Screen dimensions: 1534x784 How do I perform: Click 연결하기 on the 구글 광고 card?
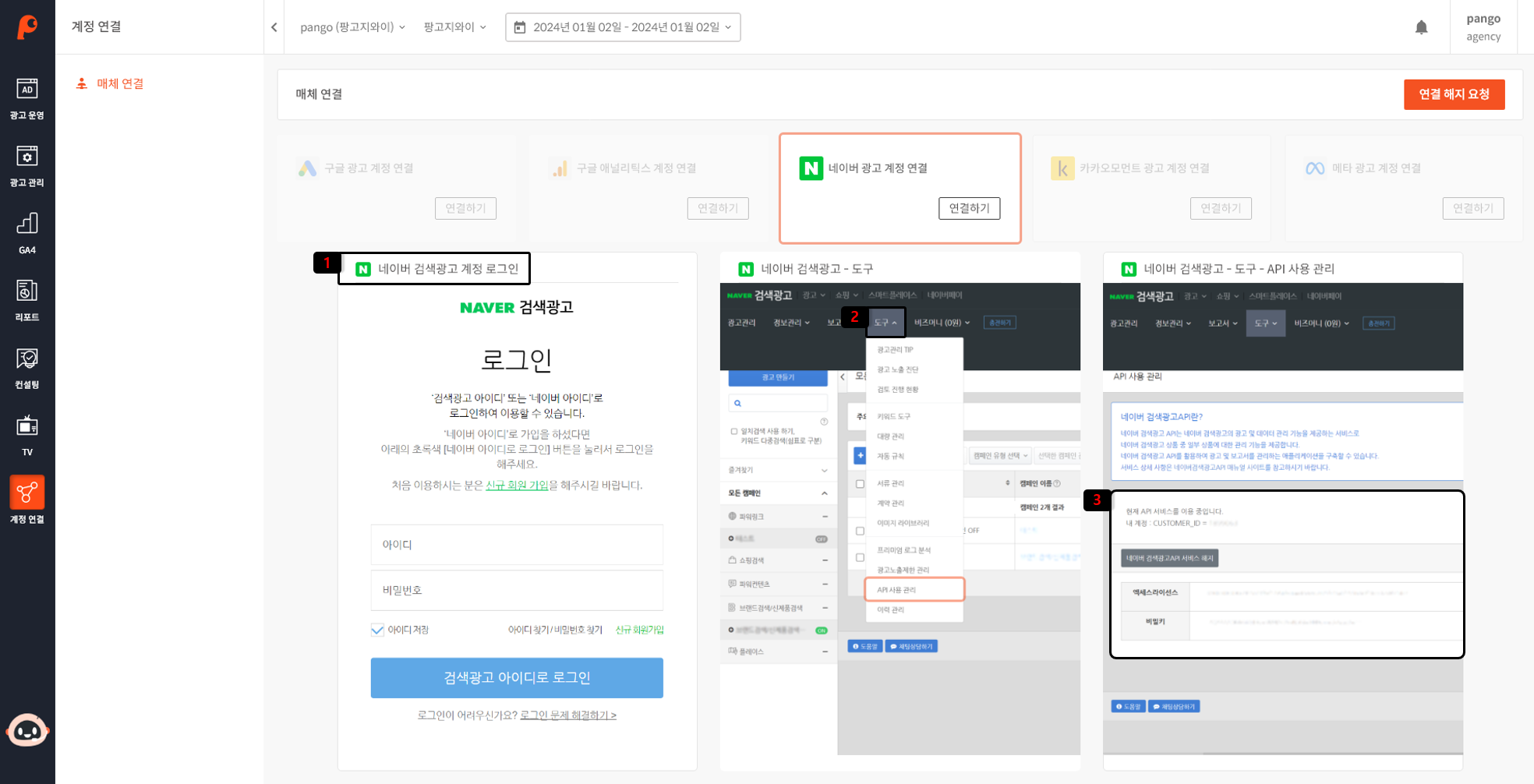(x=465, y=208)
